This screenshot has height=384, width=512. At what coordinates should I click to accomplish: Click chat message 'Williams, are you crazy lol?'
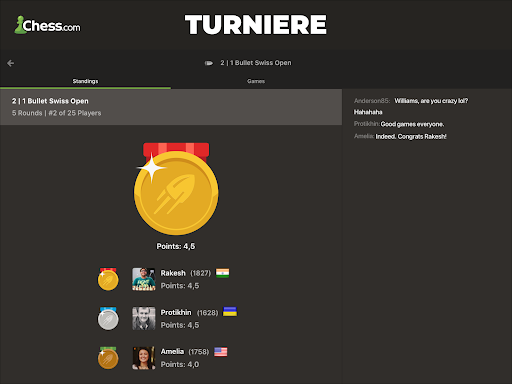431,101
